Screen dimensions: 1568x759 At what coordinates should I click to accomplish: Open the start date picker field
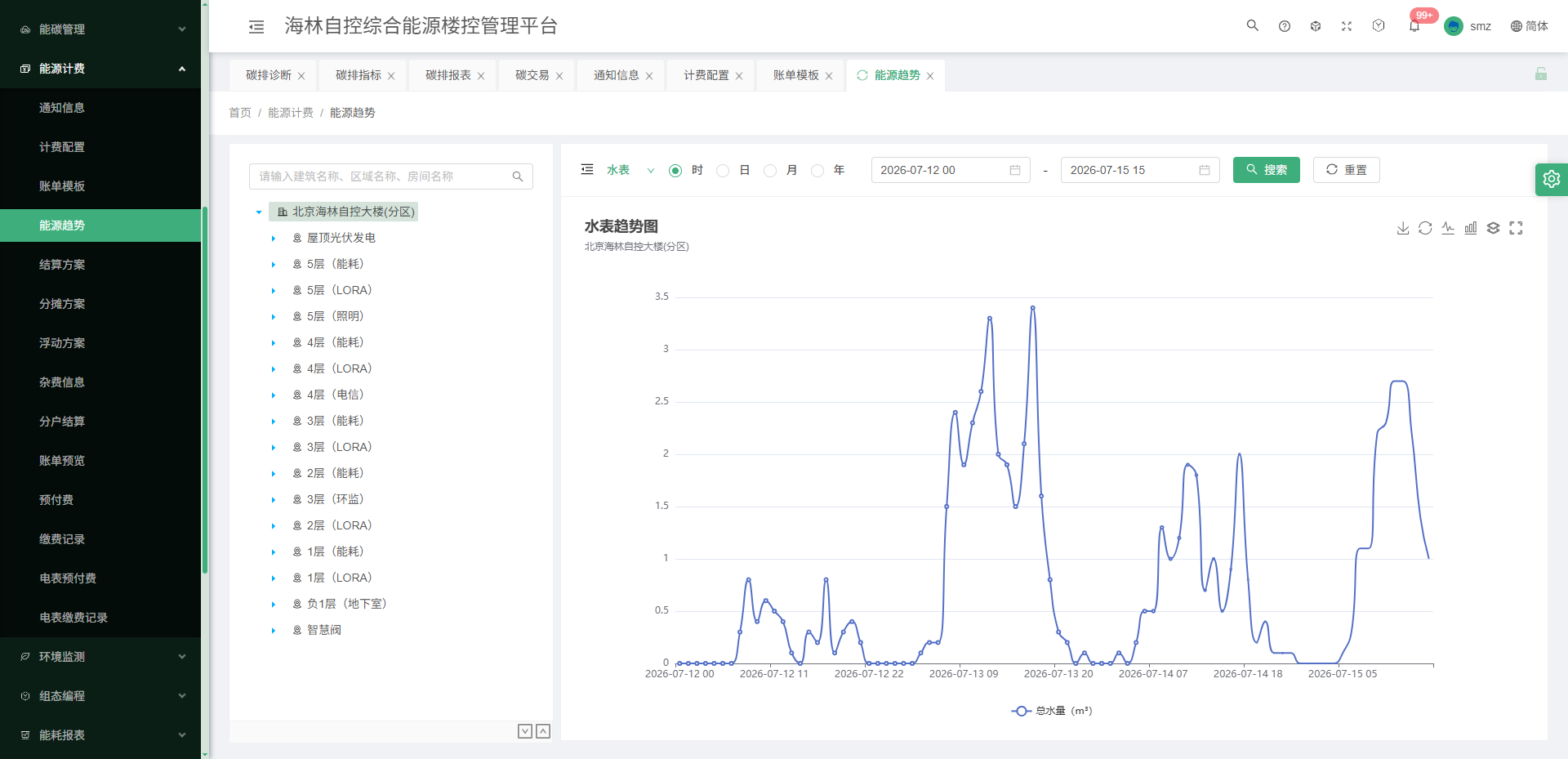pyautogui.click(x=951, y=170)
